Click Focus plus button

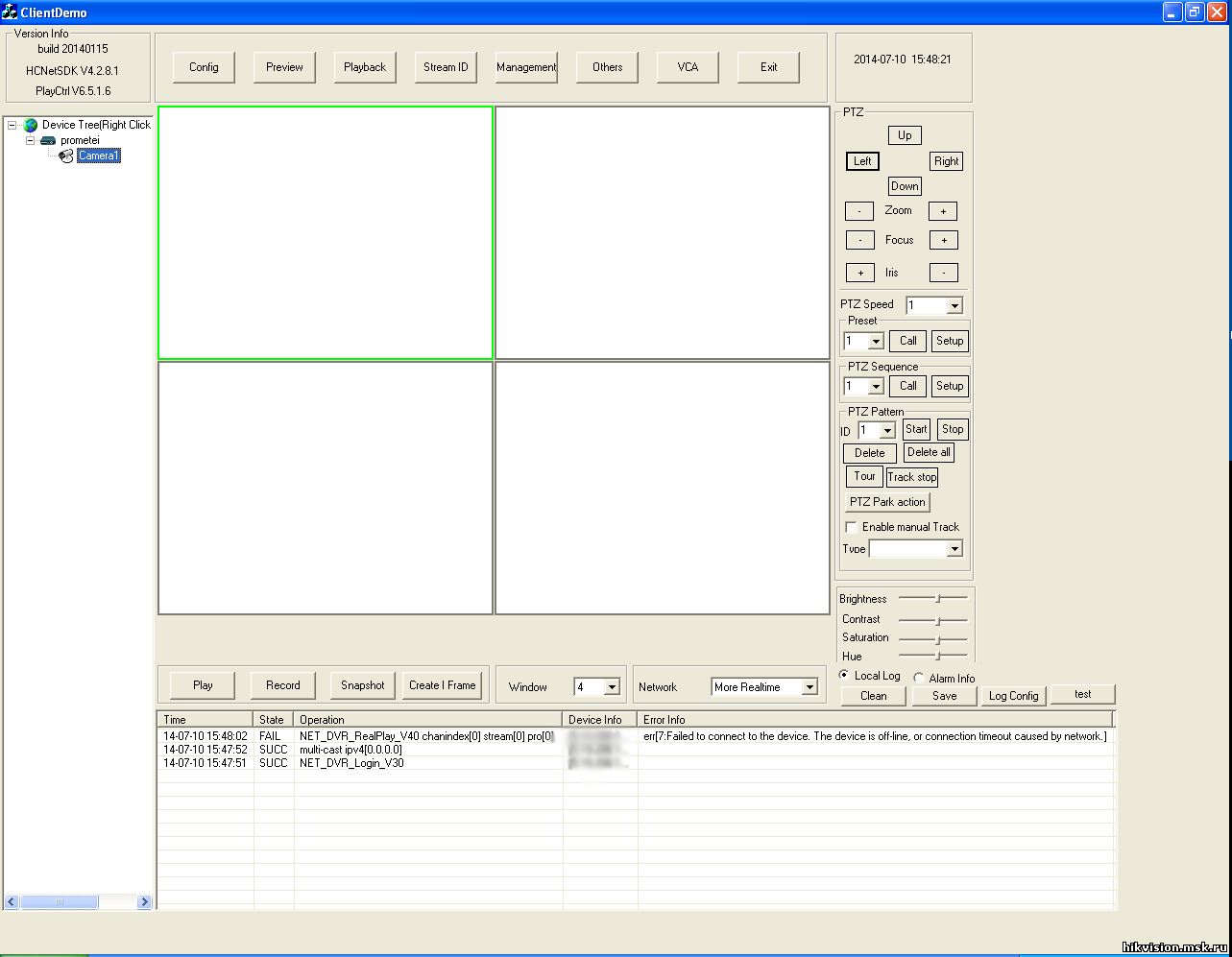[944, 240]
